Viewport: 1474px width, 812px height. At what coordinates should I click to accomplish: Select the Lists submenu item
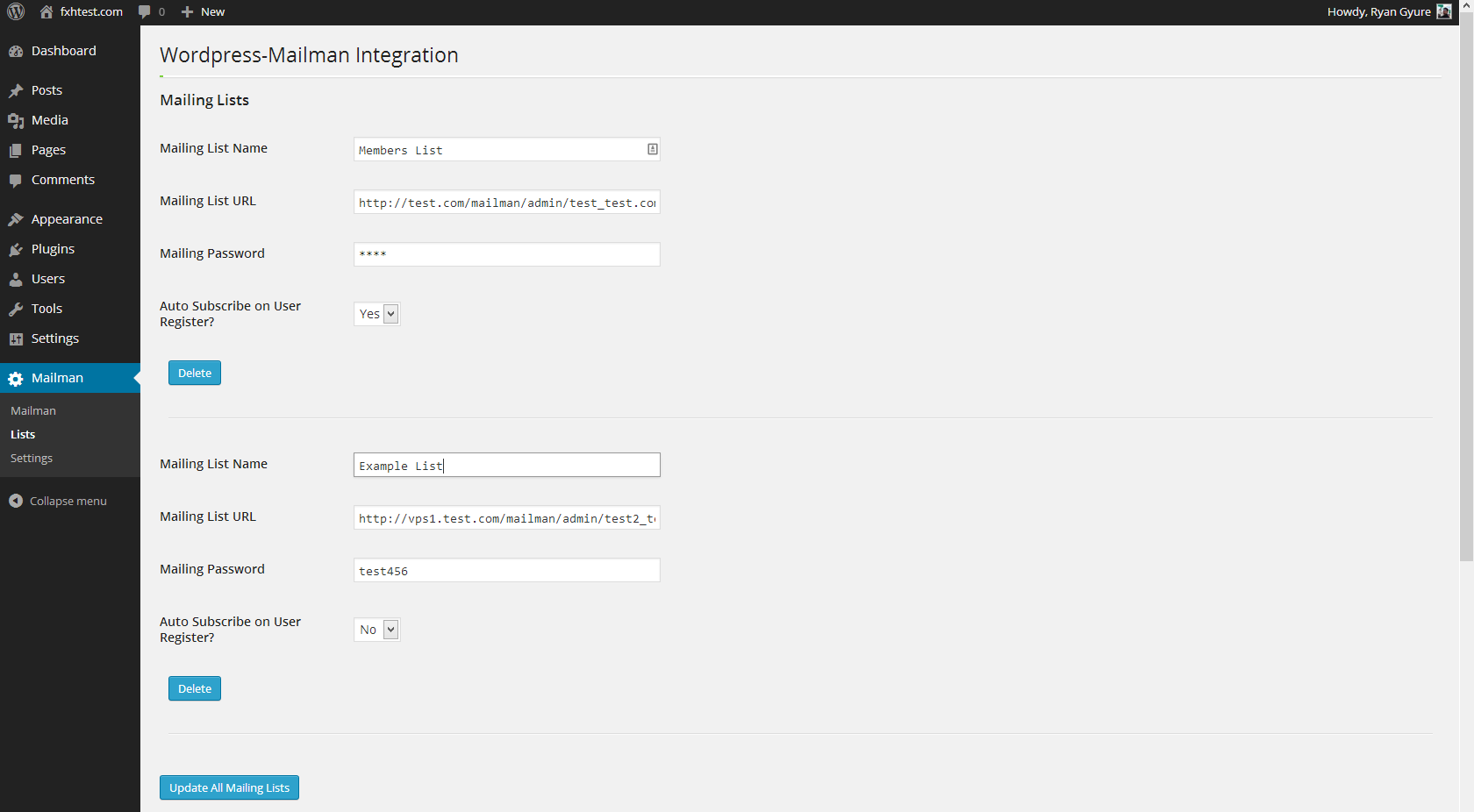(x=23, y=434)
